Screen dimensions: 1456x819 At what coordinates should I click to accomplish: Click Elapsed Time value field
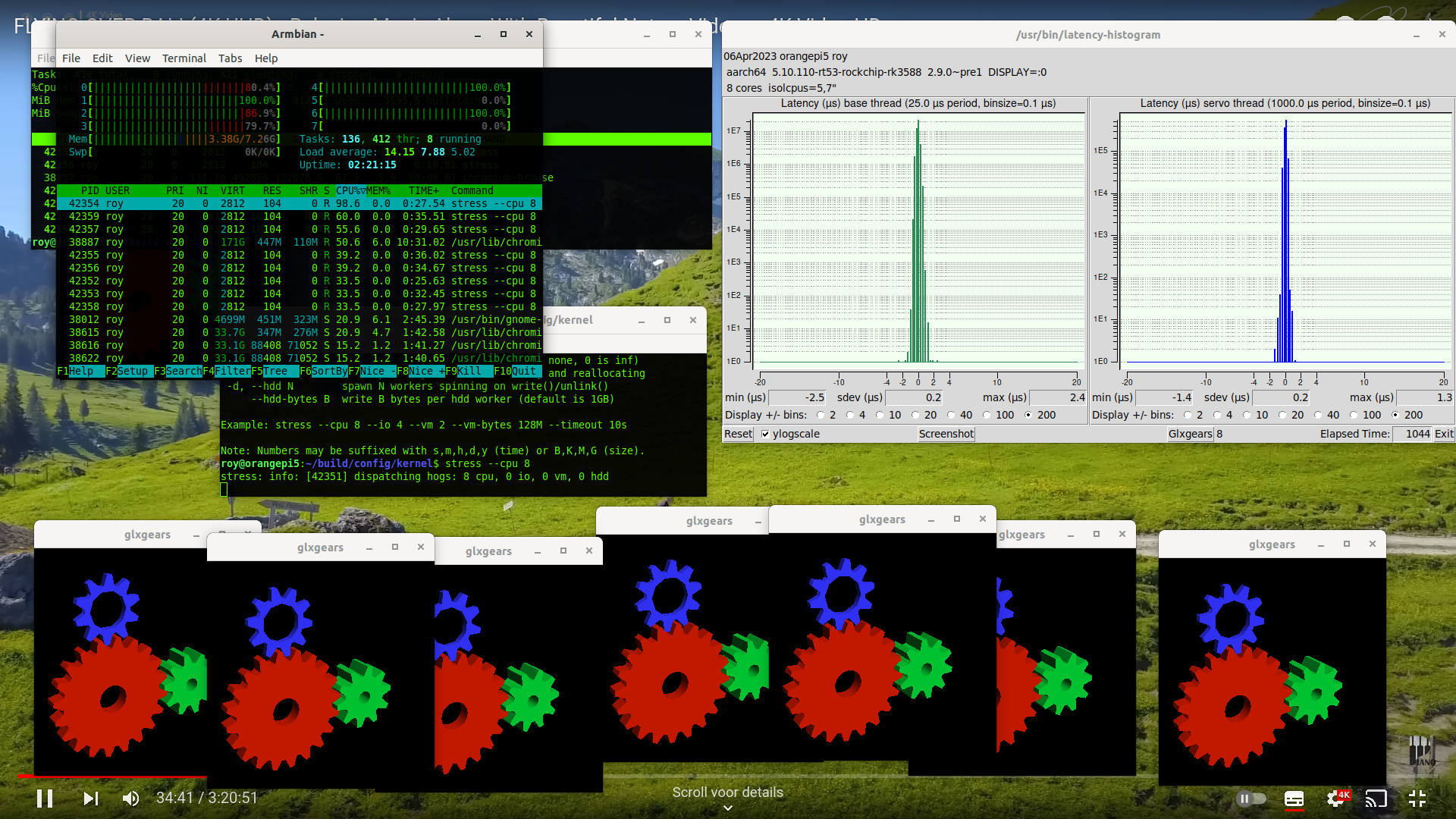(1413, 434)
